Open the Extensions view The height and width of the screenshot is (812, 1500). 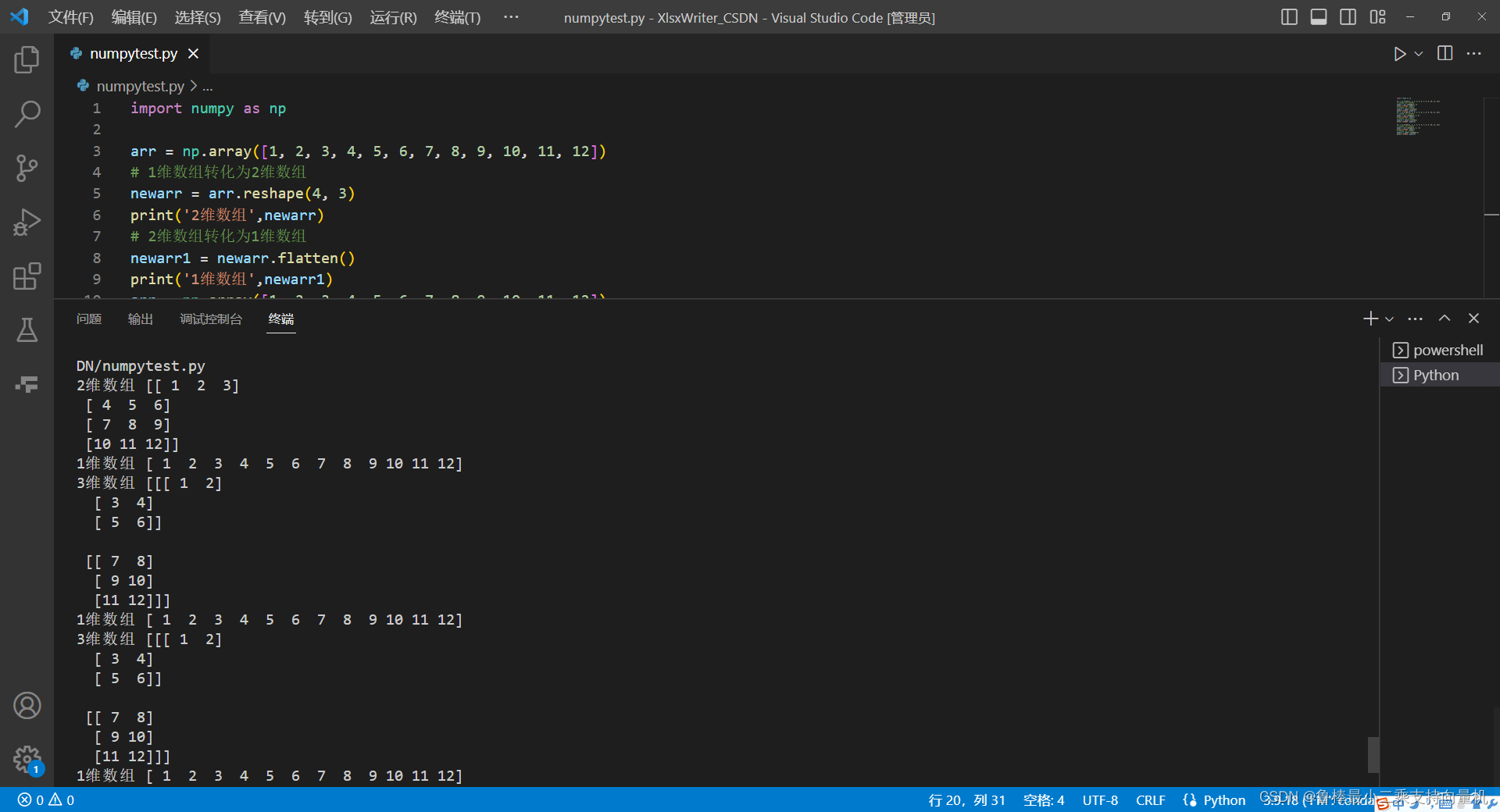click(x=27, y=276)
